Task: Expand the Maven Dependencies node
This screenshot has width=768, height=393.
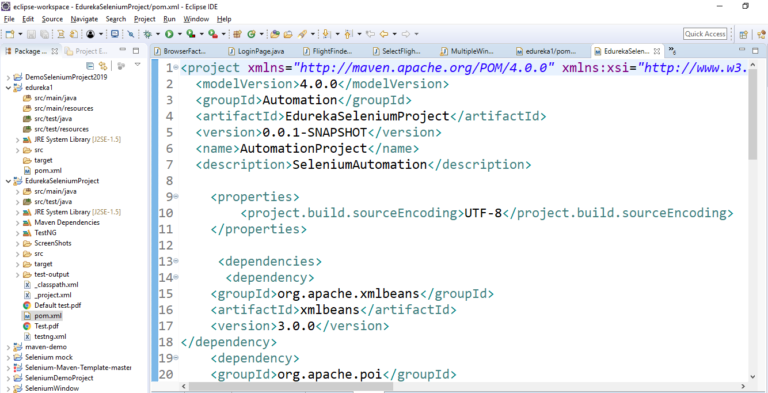Action: (x=17, y=222)
